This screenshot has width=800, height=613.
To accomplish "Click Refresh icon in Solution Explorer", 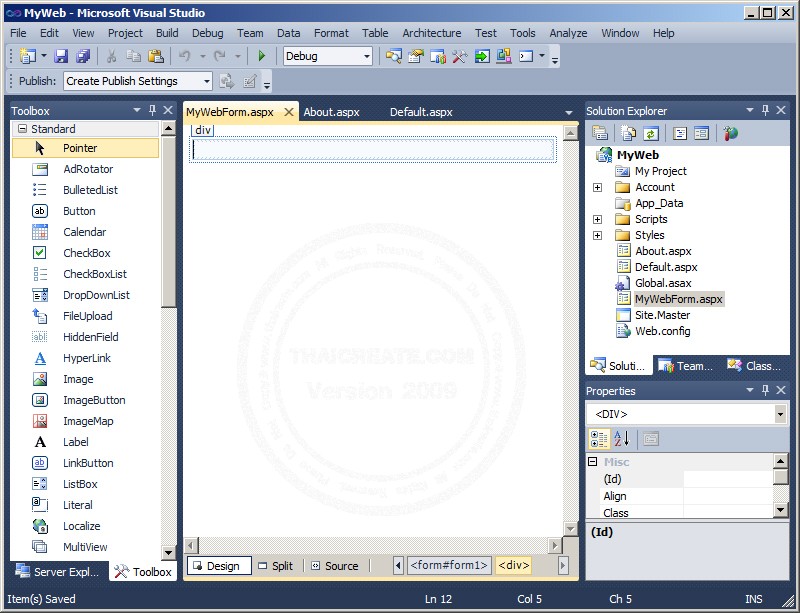I will (x=651, y=134).
